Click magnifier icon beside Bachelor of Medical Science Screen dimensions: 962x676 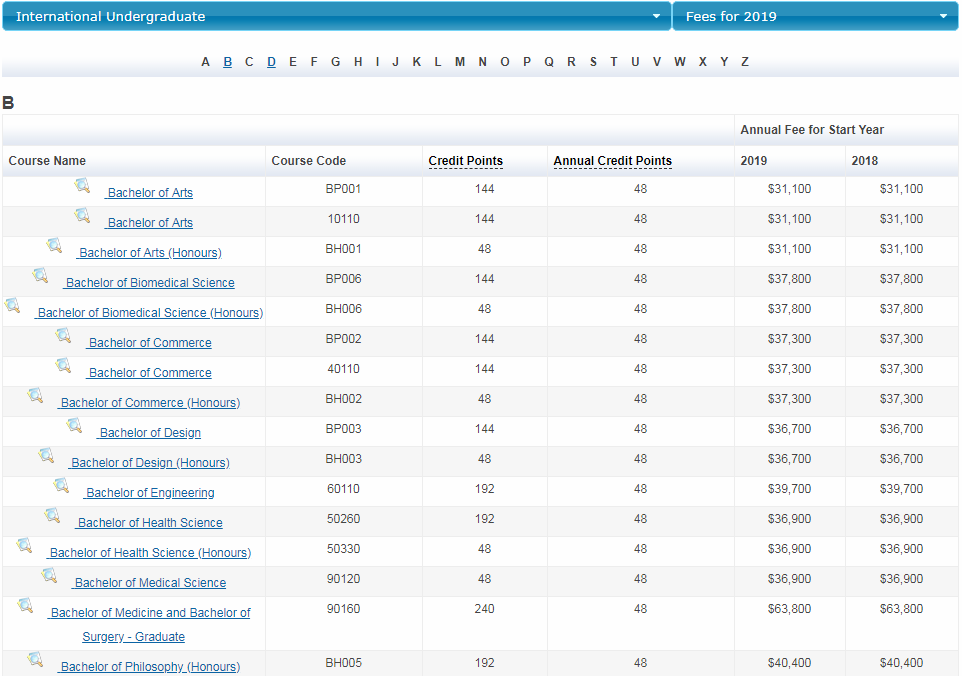click(x=50, y=576)
